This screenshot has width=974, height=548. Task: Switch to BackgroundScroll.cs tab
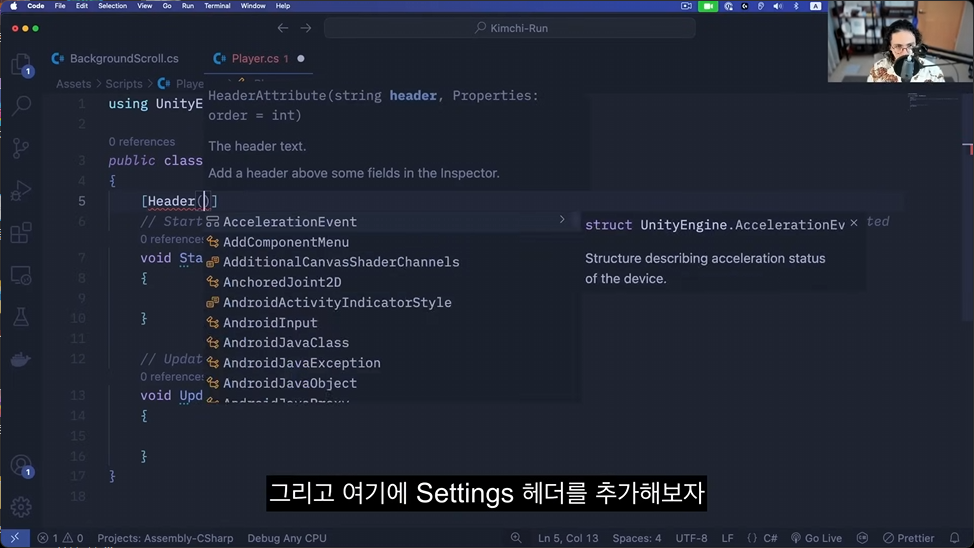pos(124,58)
